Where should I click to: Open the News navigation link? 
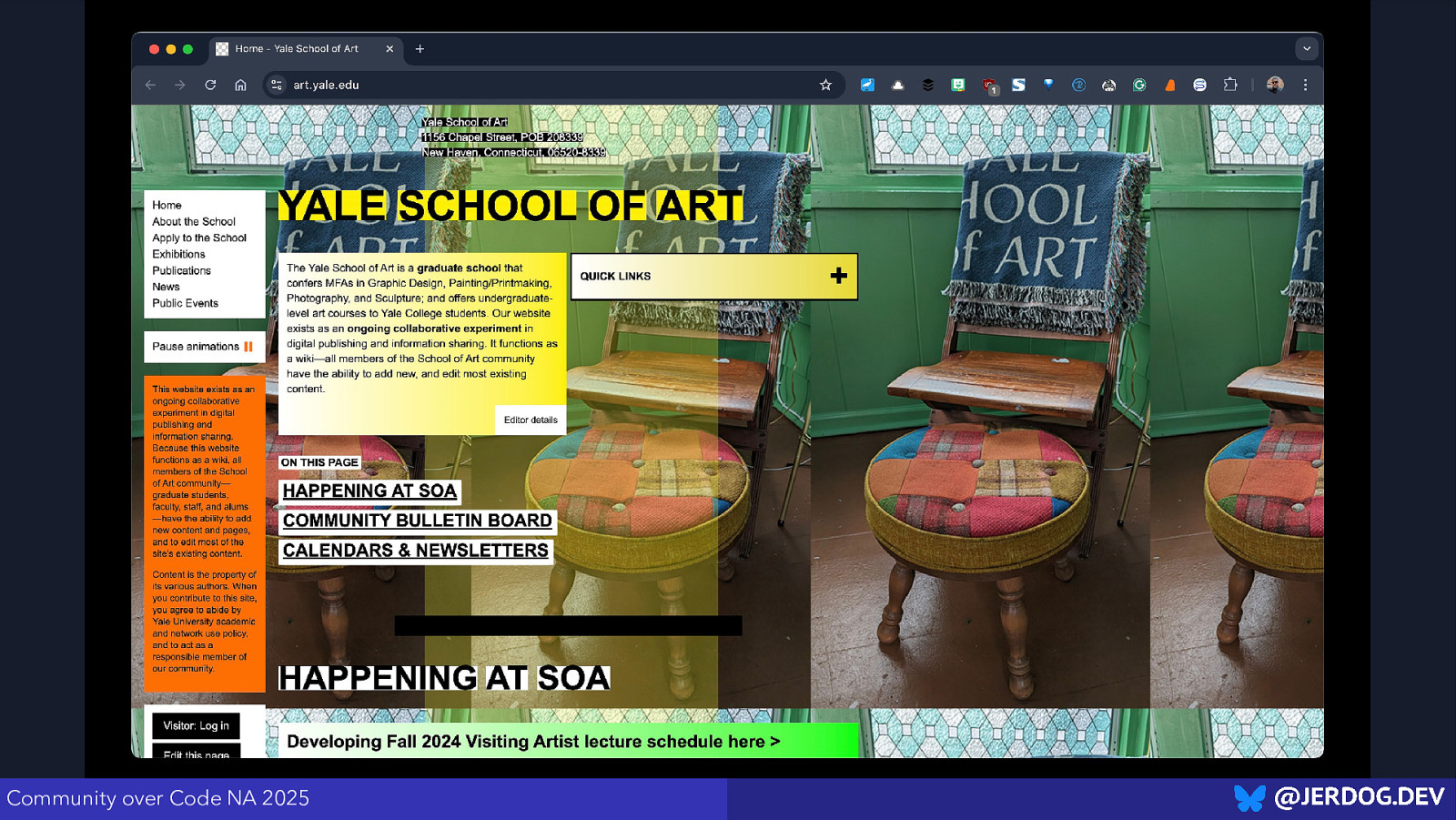166,288
